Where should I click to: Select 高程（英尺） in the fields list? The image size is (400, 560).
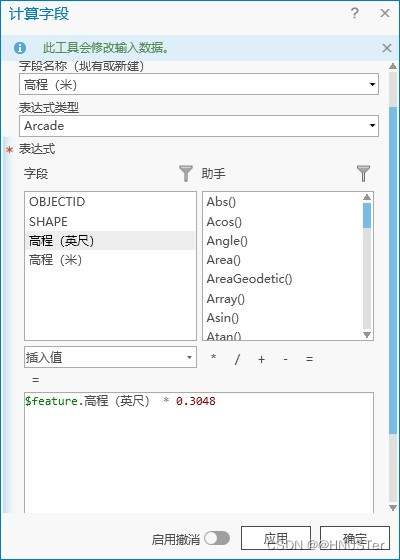(x=110, y=241)
